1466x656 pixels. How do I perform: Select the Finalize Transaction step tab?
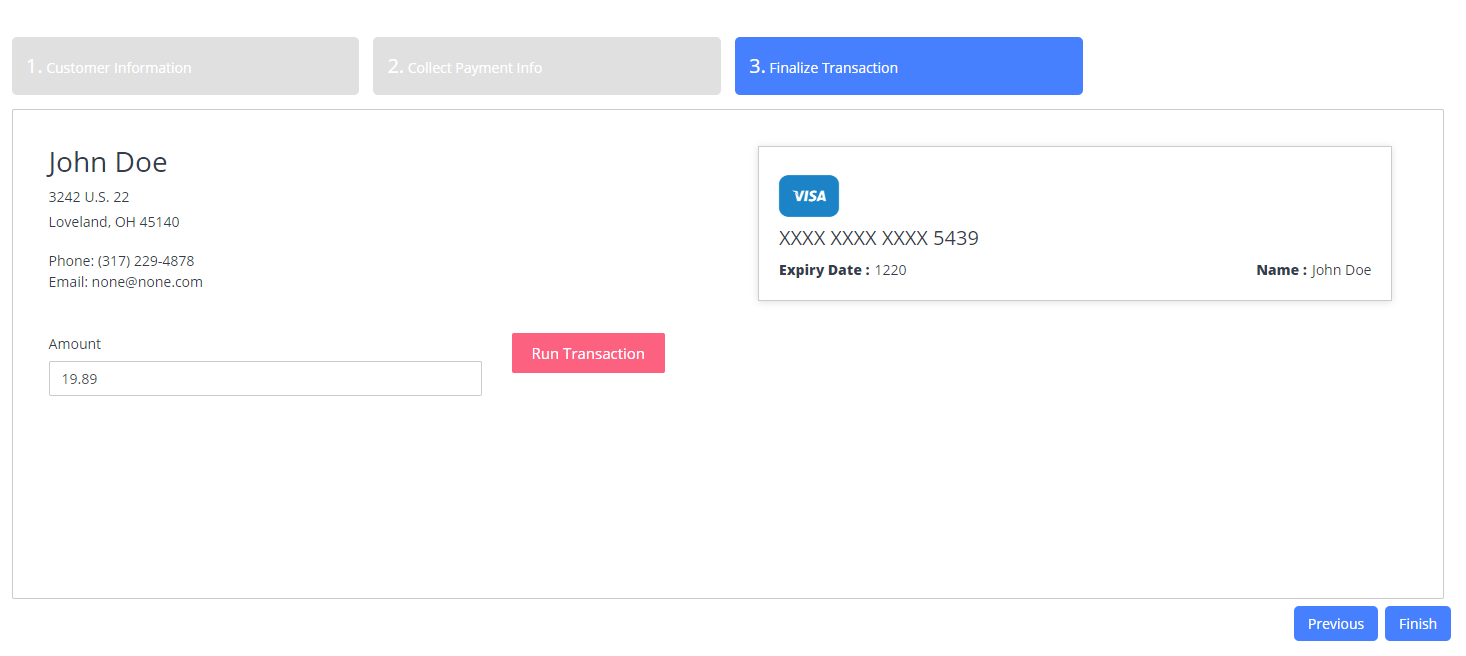point(908,66)
